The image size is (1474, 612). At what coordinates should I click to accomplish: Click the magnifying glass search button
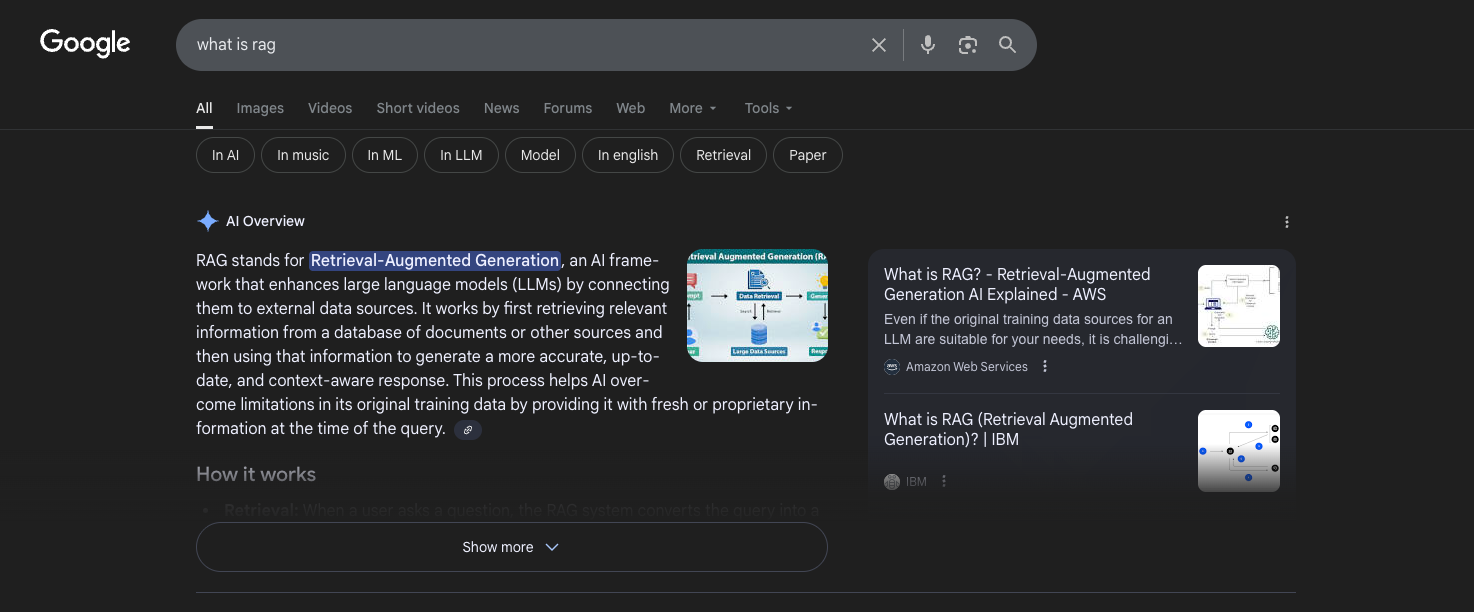coord(1007,45)
